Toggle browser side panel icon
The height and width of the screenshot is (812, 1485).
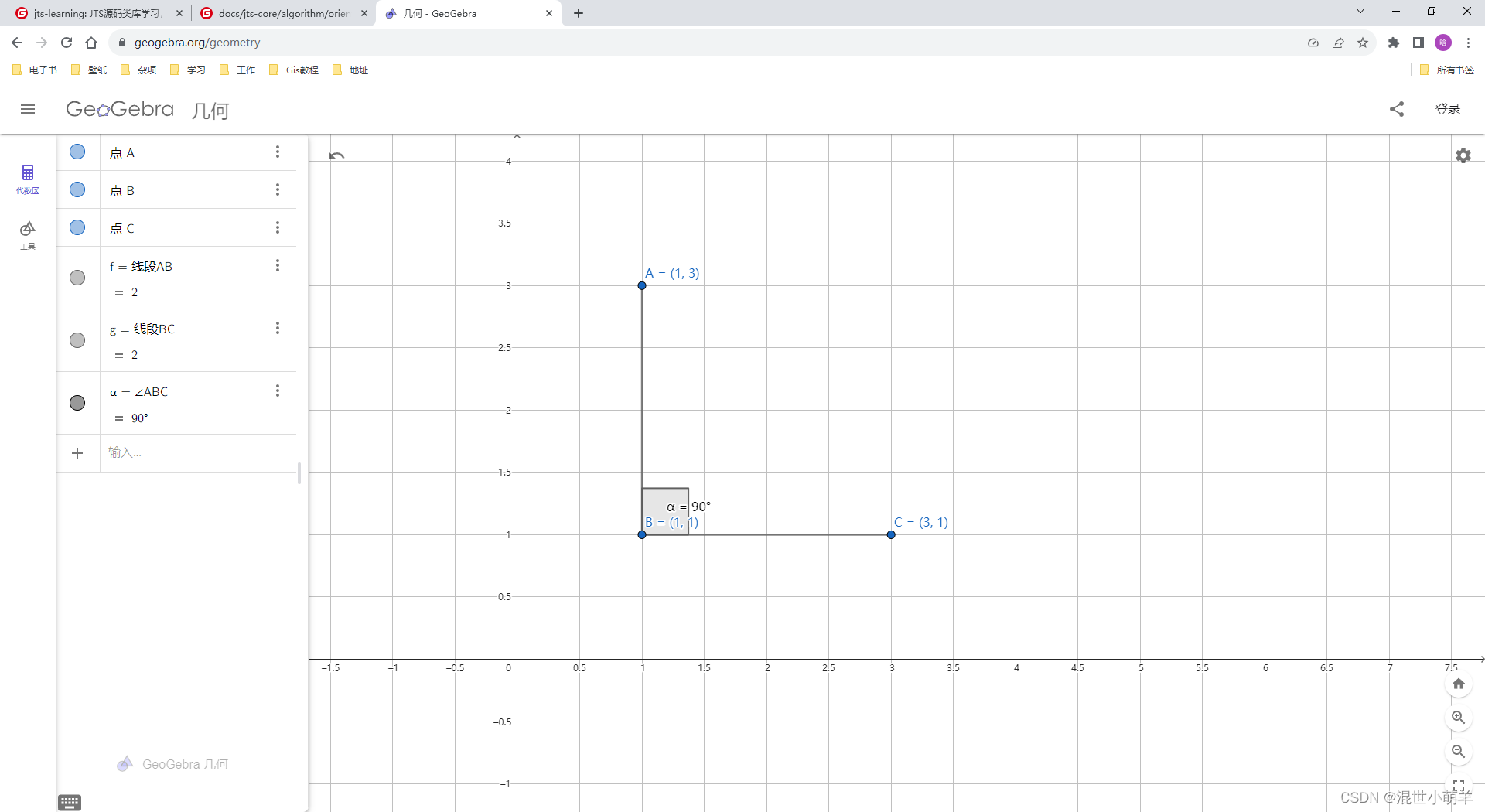(x=1418, y=43)
